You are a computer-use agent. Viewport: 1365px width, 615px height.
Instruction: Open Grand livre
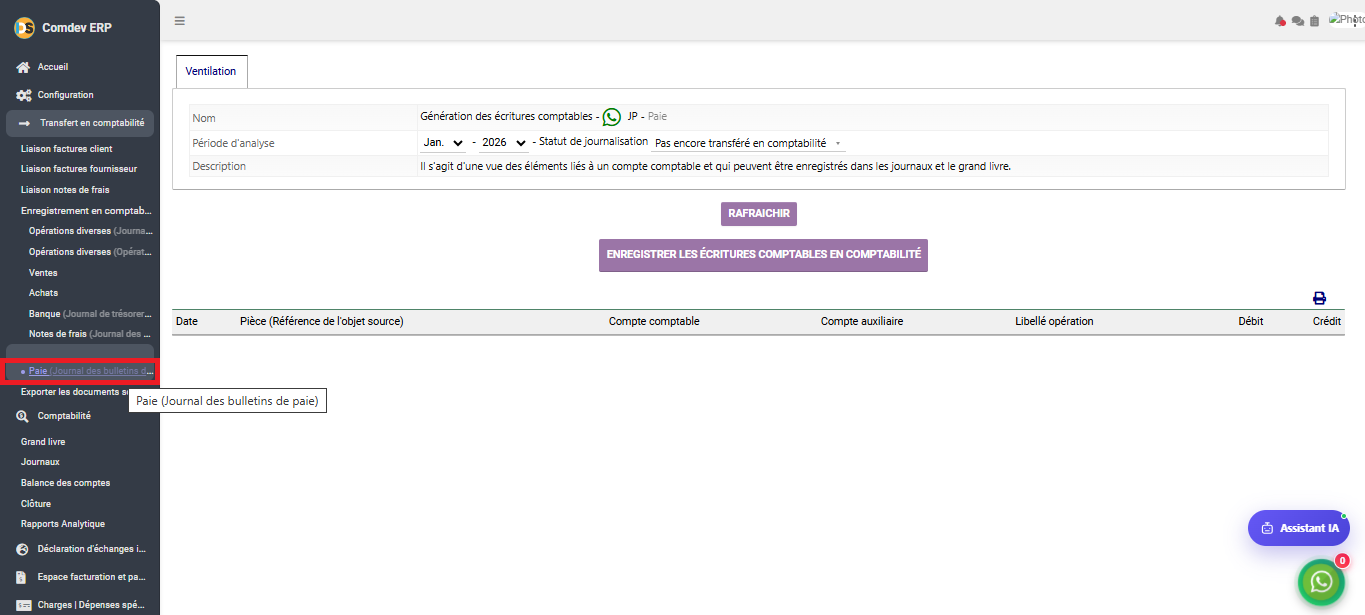point(43,442)
